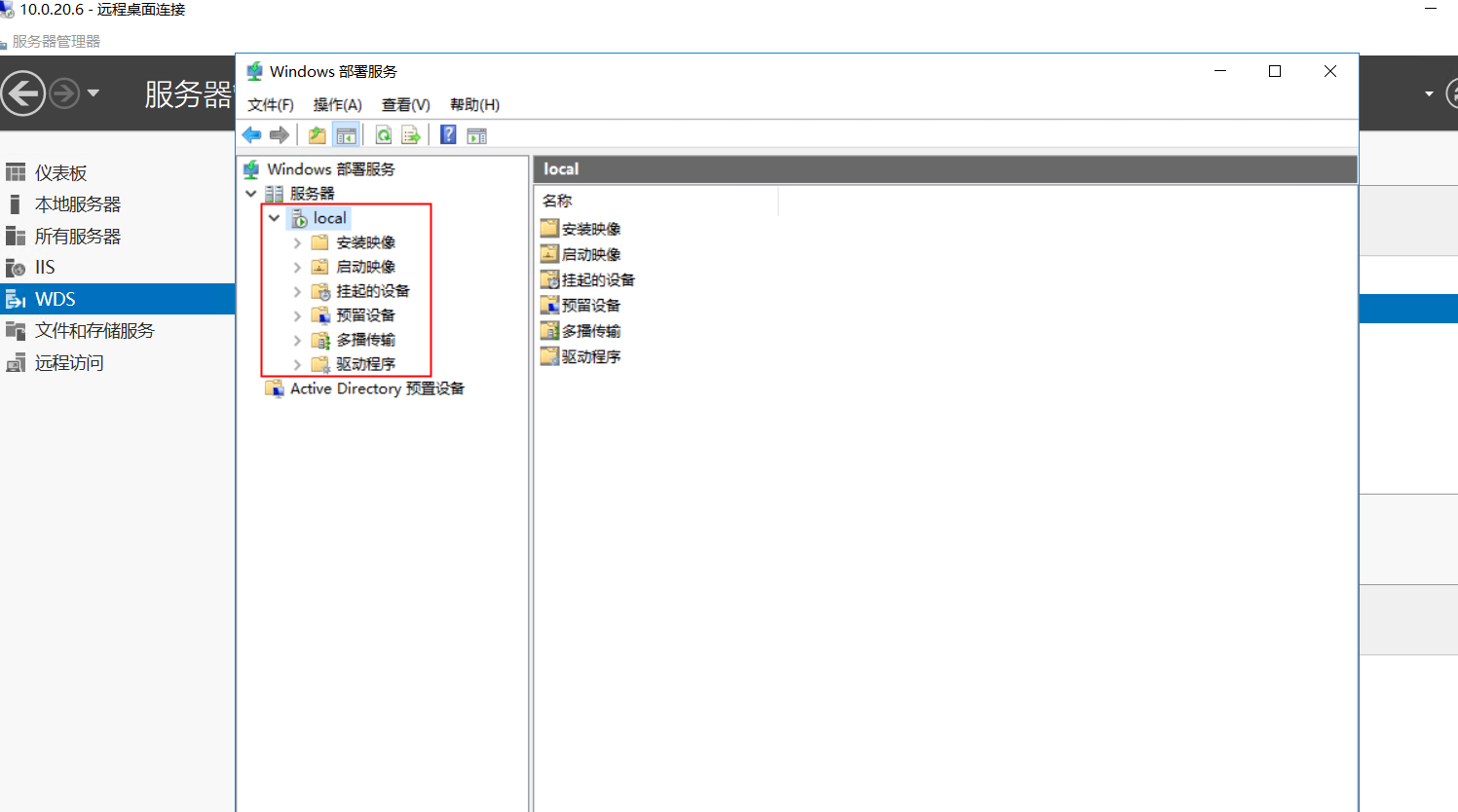The width and height of the screenshot is (1458, 812).
Task: Select Active Directory 预置设备 tree item
Action: coord(377,388)
